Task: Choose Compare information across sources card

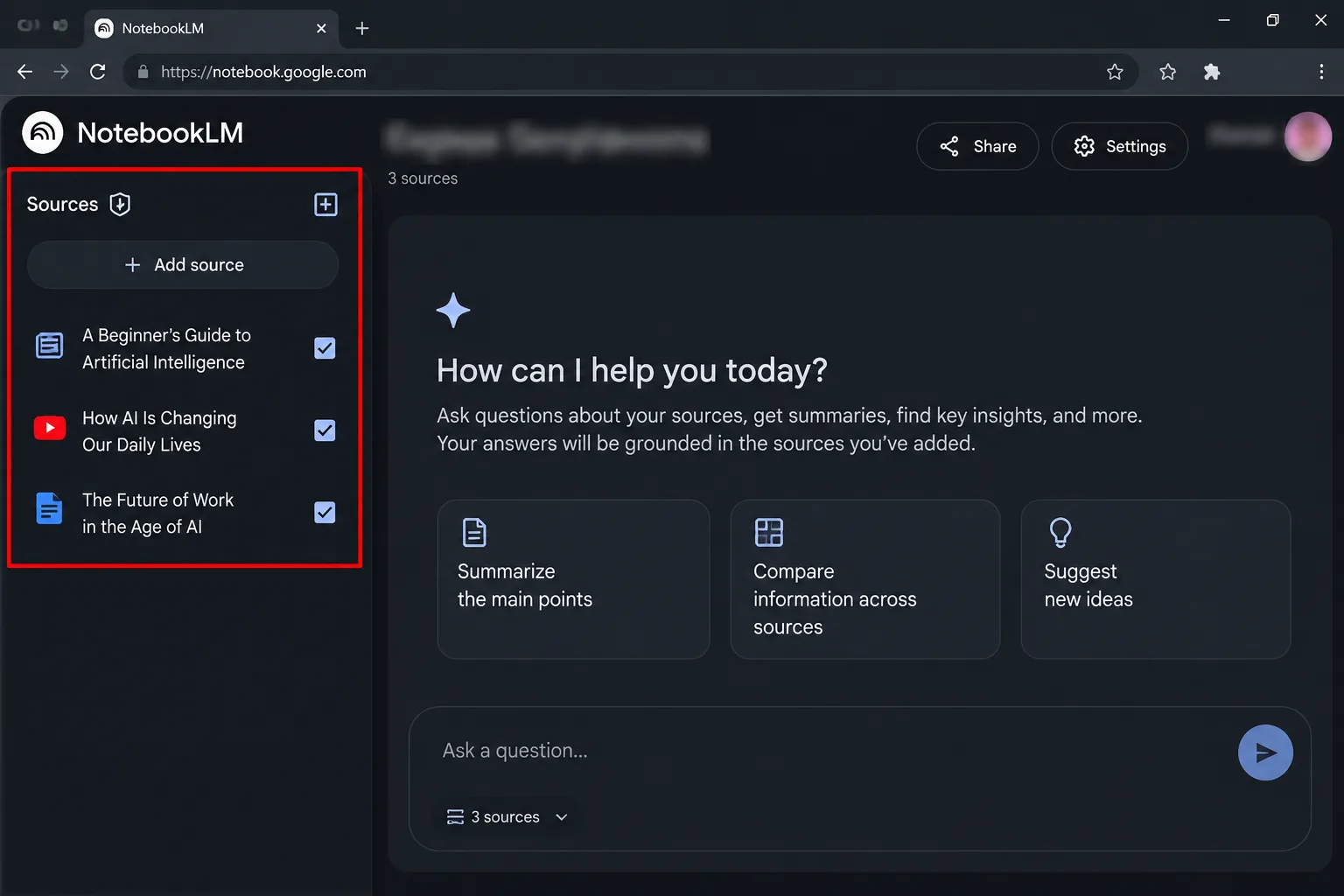Action: click(865, 579)
